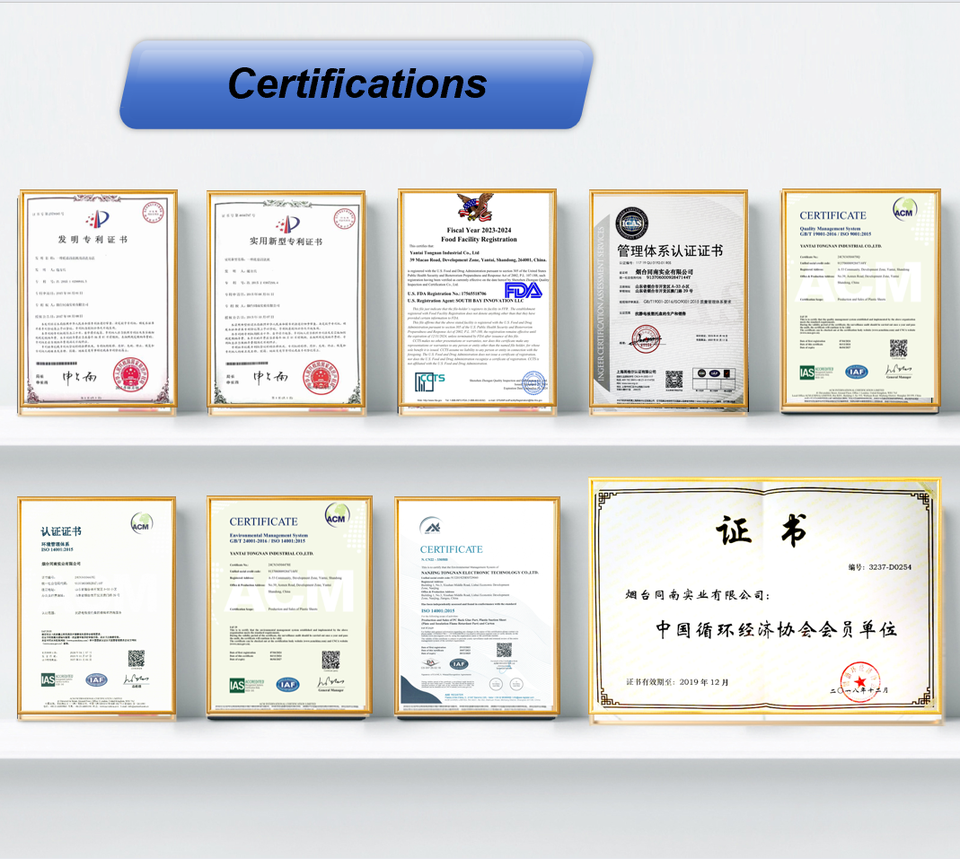Click the blue FDA logo

pyautogui.click(x=523, y=290)
